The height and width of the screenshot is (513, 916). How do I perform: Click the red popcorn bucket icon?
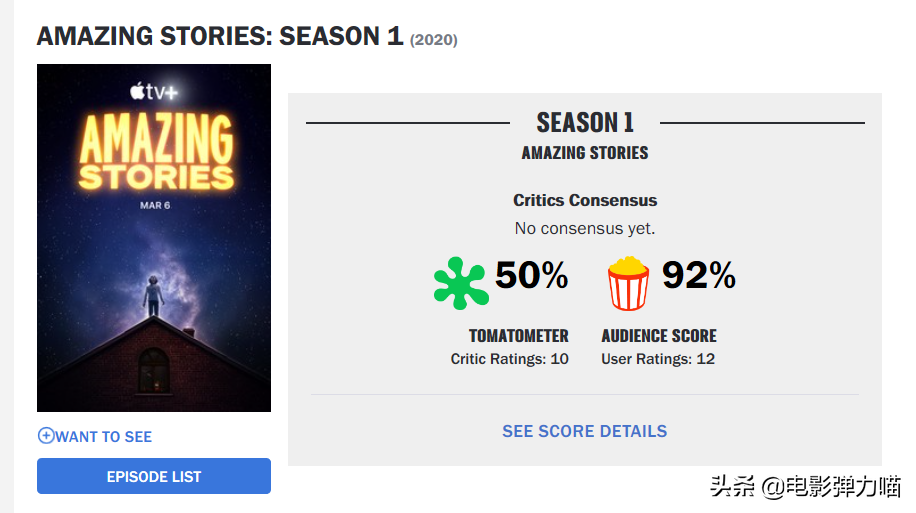point(629,283)
